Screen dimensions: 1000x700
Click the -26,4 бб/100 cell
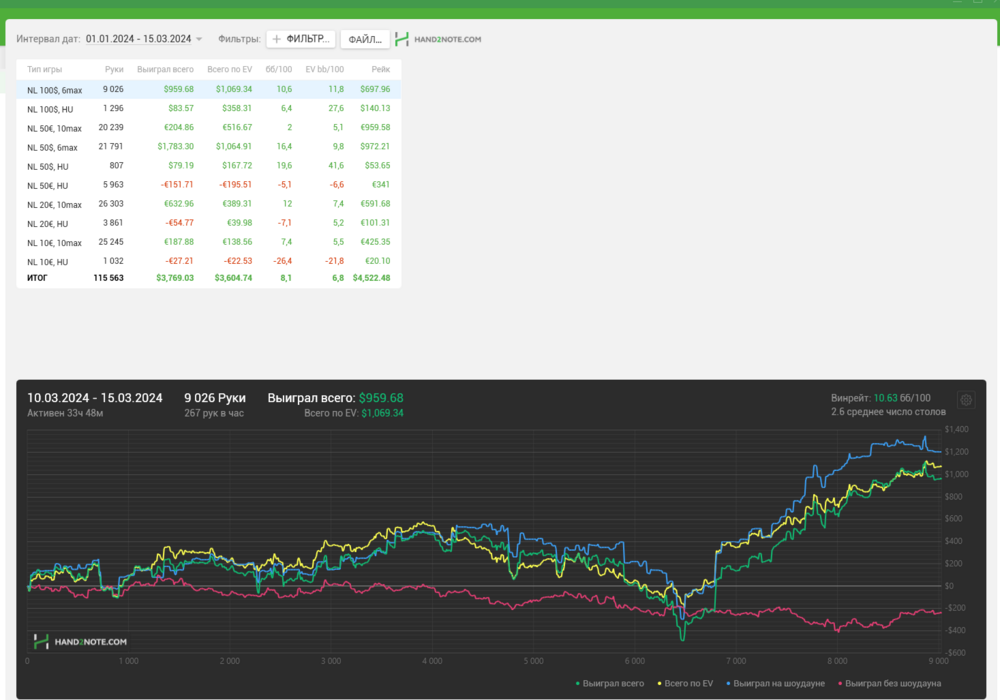282,261
